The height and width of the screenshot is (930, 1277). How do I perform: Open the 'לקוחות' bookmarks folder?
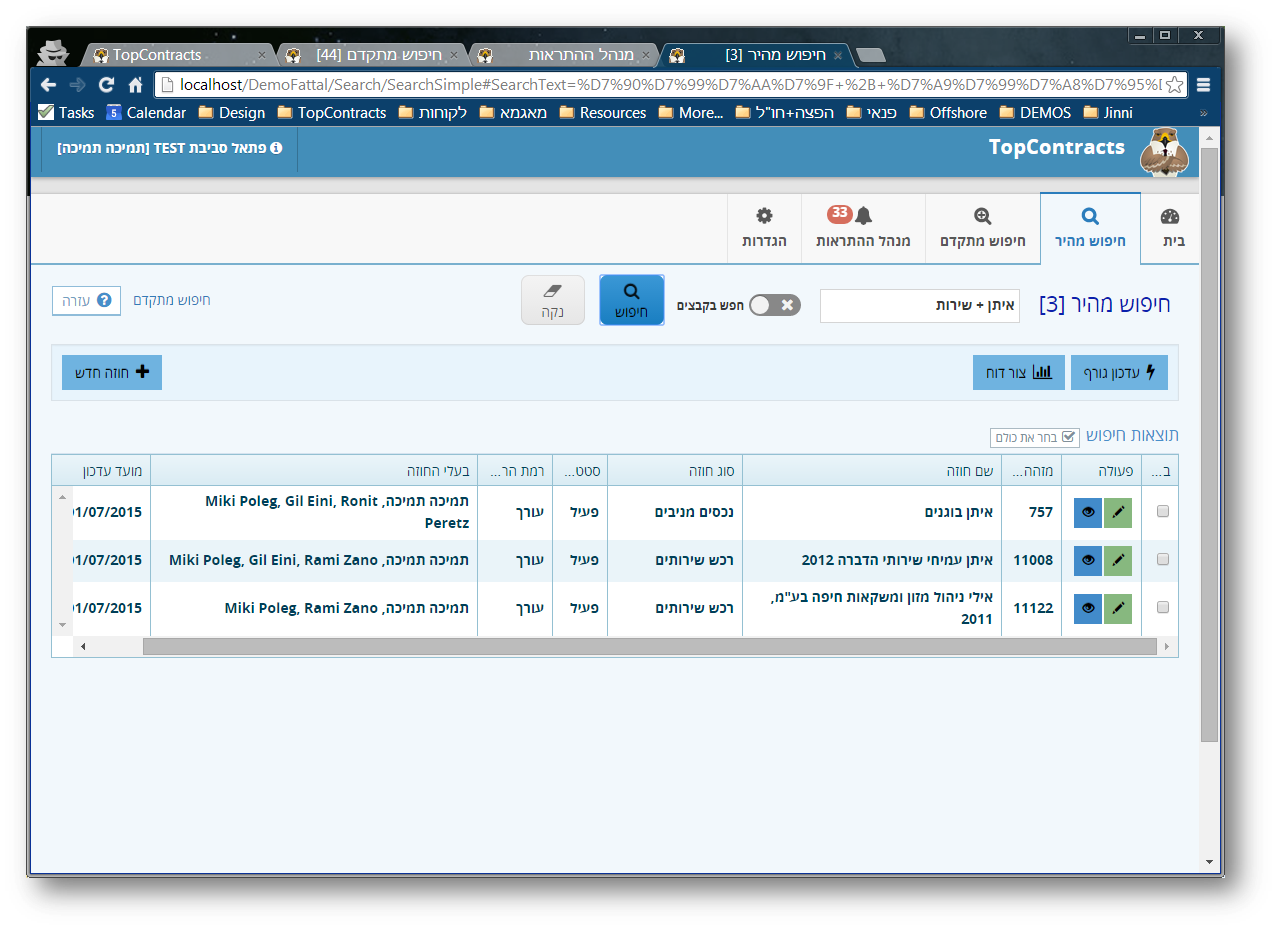pyautogui.click(x=432, y=113)
